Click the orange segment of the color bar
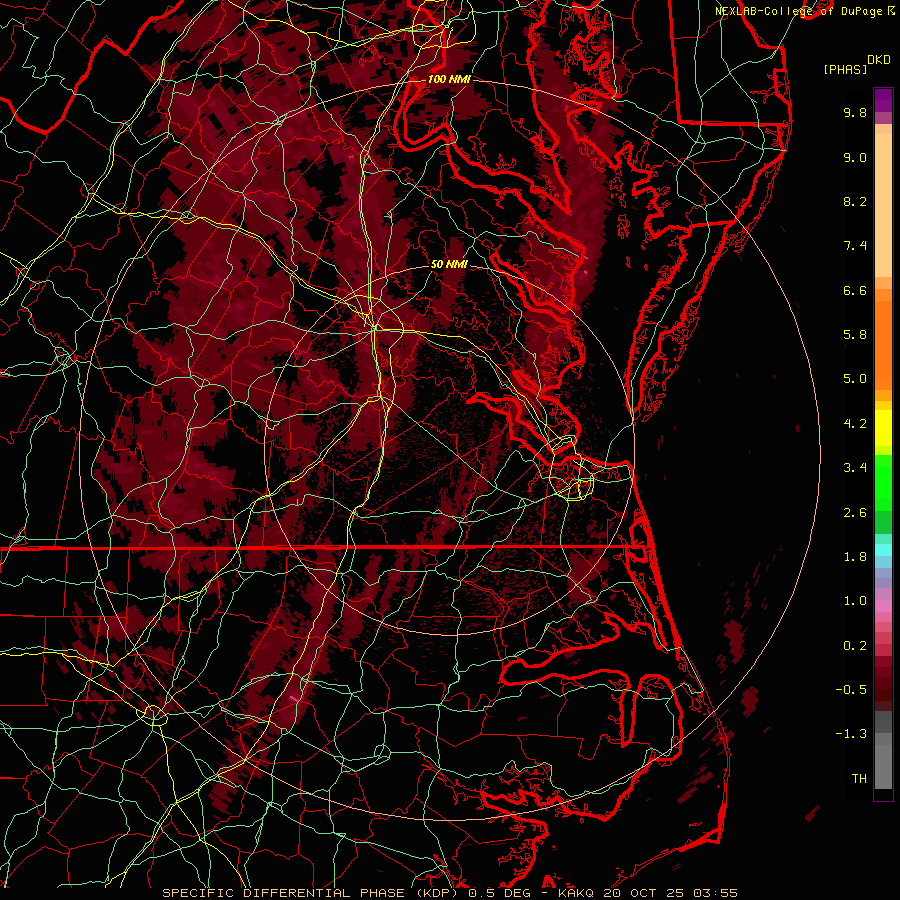Screen dimensions: 900x900 (883, 339)
